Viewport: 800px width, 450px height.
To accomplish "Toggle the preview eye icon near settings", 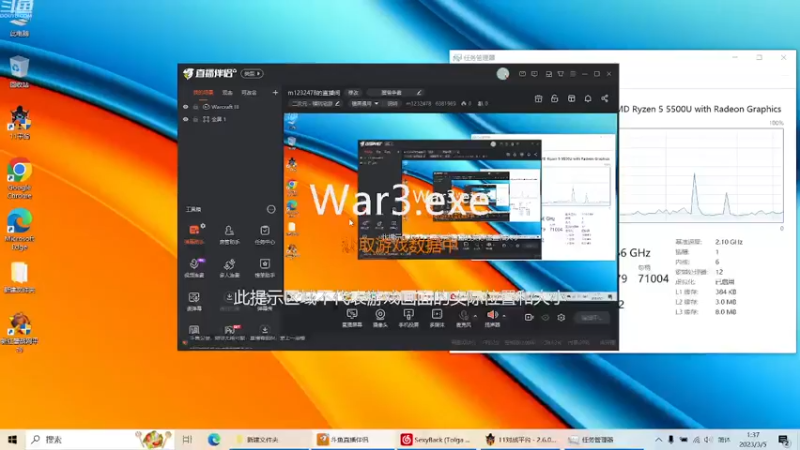I will [545, 317].
